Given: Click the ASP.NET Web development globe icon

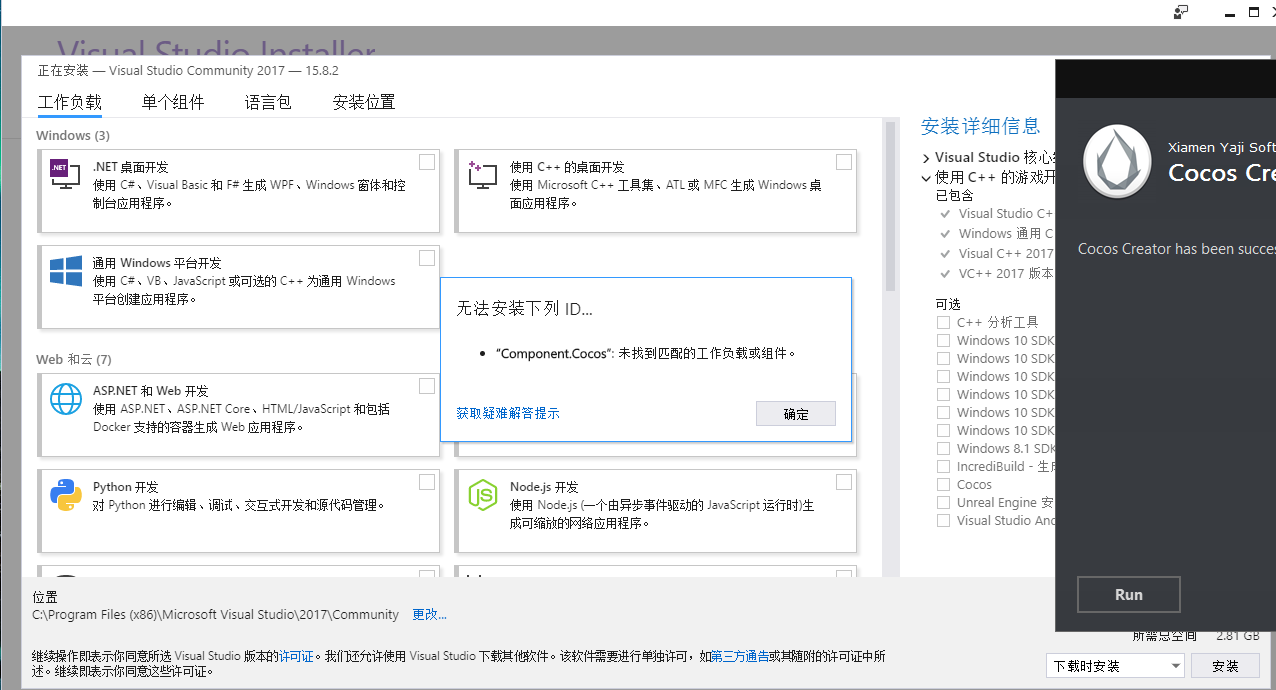Looking at the screenshot, I should [65, 398].
